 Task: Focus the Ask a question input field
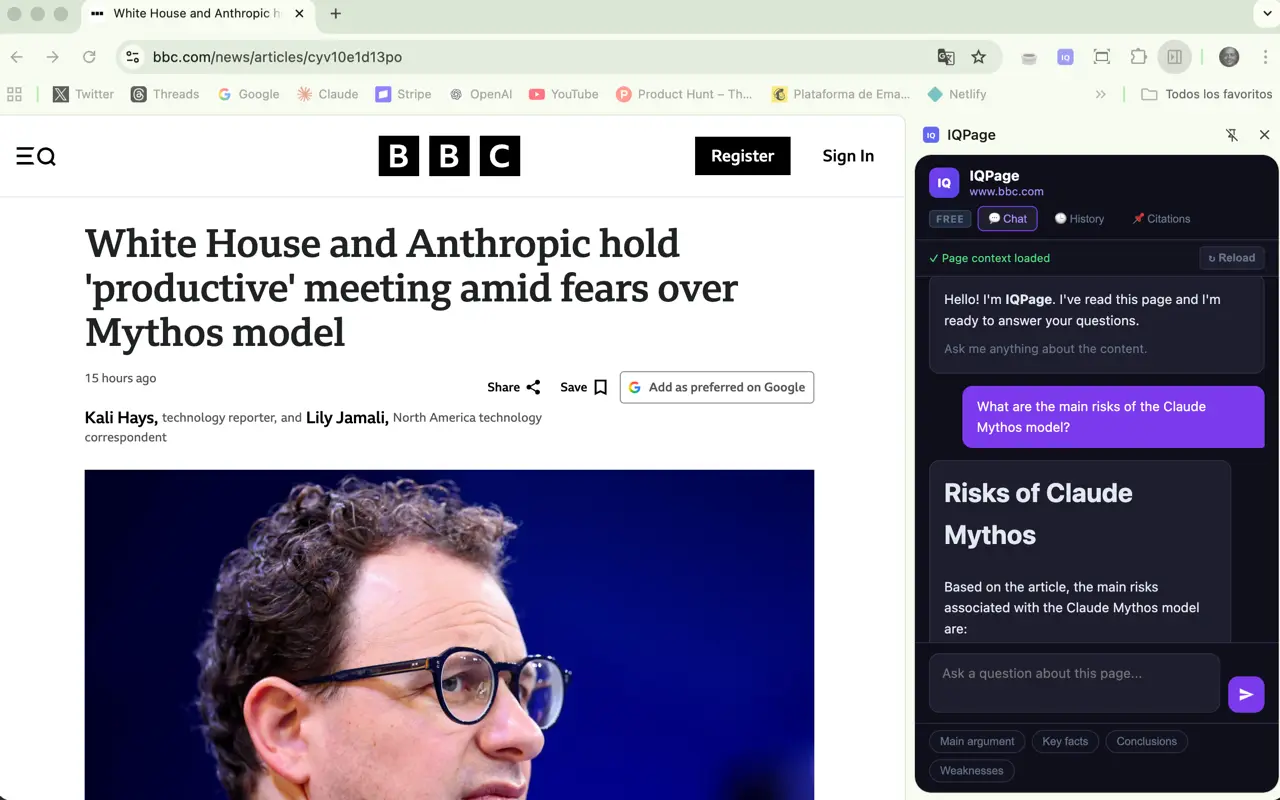tap(1075, 683)
